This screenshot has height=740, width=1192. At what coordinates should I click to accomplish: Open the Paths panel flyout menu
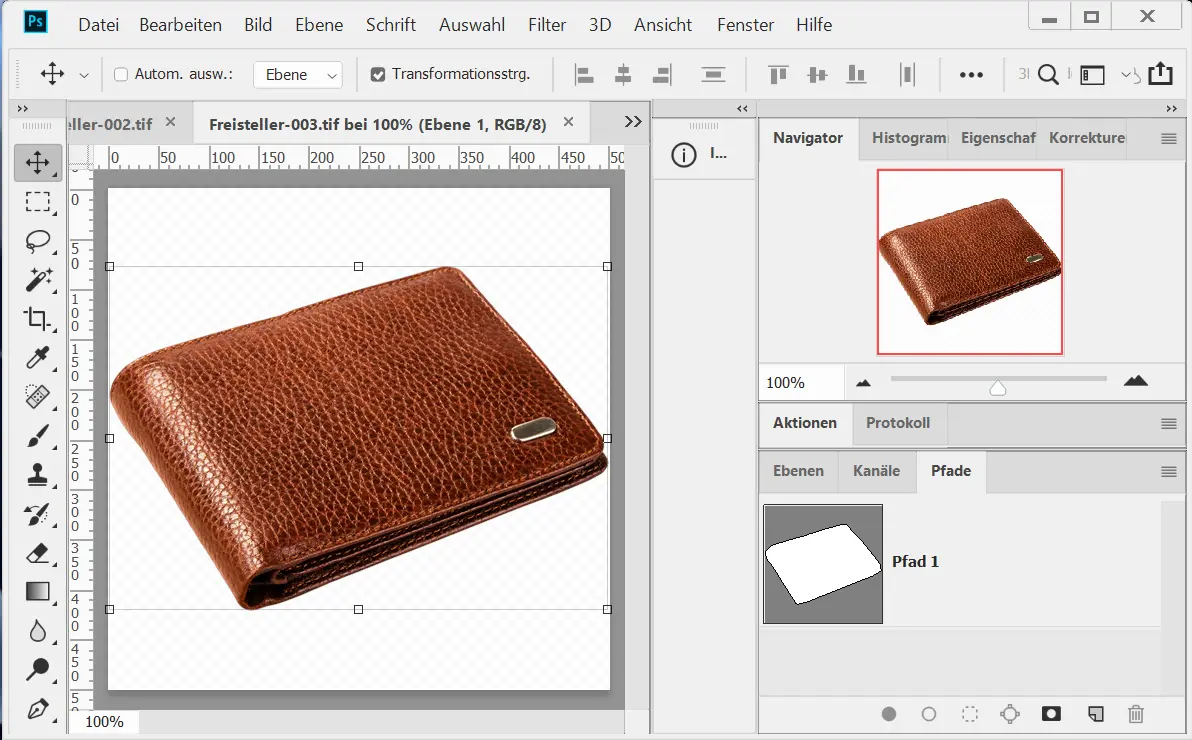click(x=1168, y=472)
